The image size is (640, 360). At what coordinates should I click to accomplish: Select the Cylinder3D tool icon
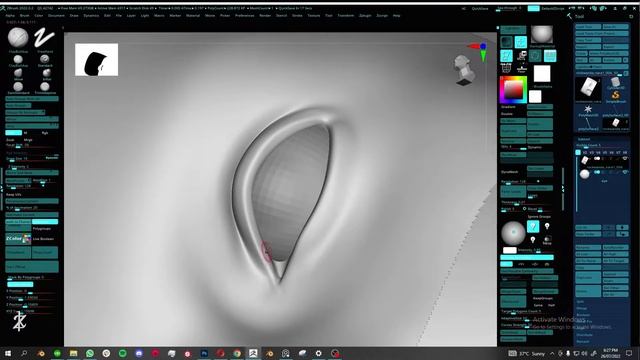click(x=615, y=83)
